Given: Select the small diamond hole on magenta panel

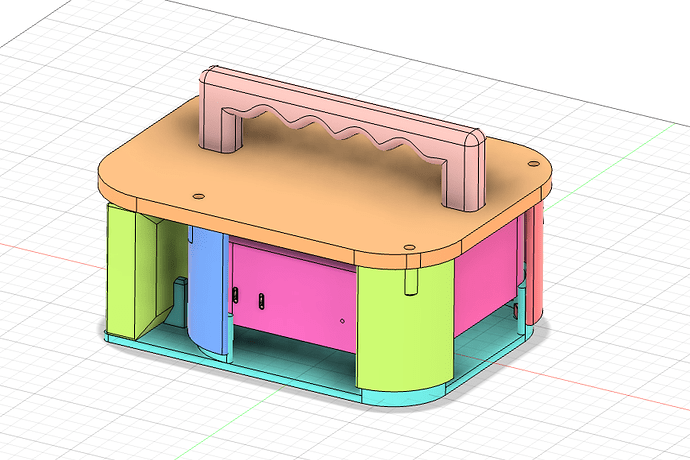Looking at the screenshot, I should pyautogui.click(x=342, y=321).
